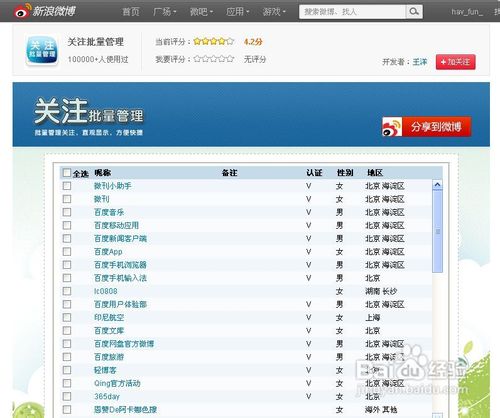
Task: Tick the checkbox for 百度移动应用
Action: (x=67, y=225)
